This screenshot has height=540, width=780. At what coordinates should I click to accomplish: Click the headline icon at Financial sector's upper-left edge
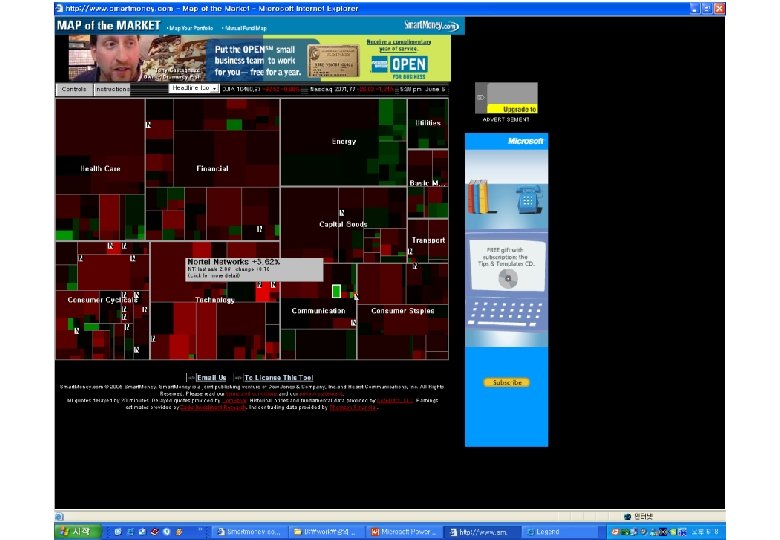148,125
